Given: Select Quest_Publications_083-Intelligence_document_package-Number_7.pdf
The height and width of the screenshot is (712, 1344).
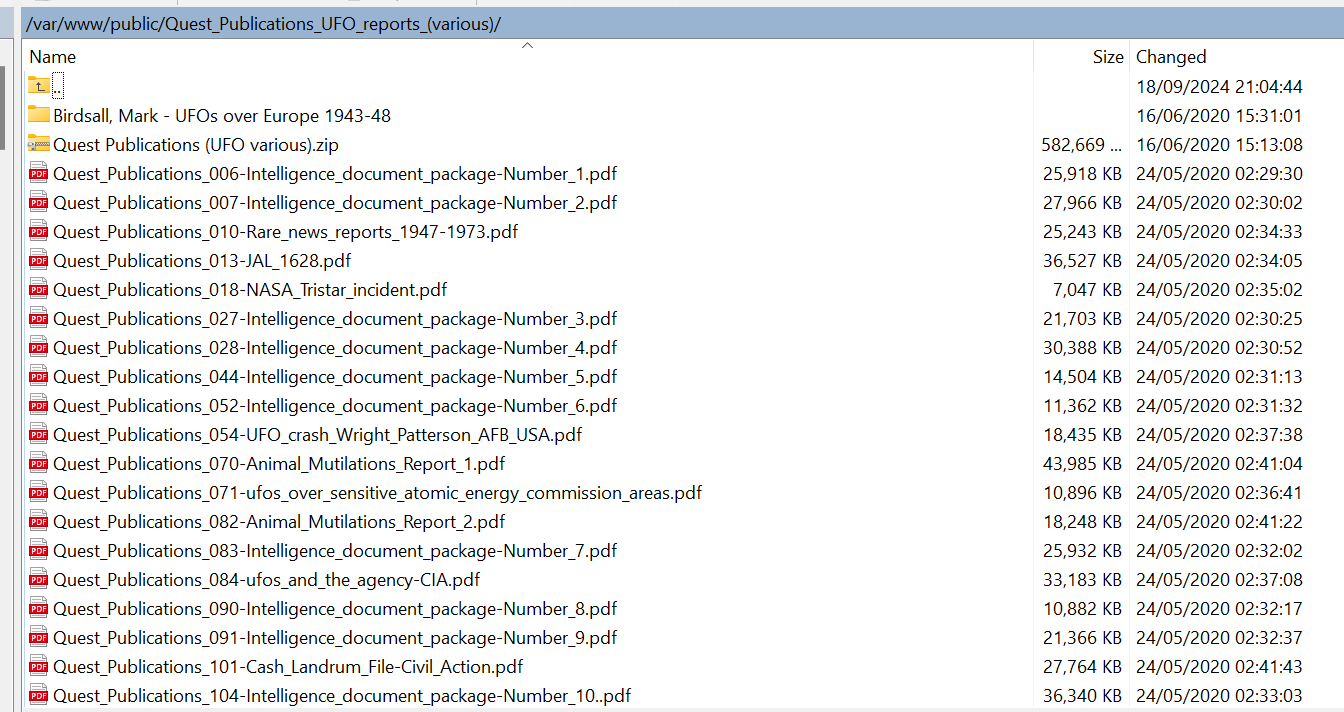Looking at the screenshot, I should [335, 551].
